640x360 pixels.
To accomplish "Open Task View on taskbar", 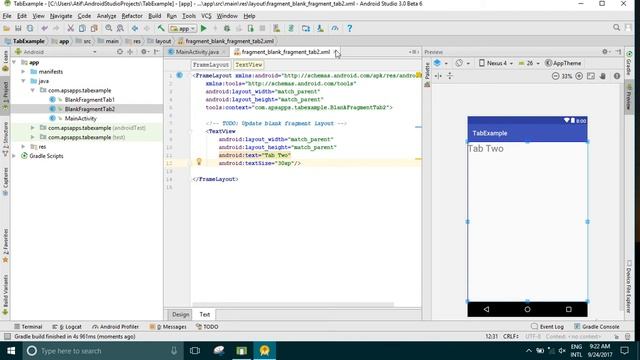I will [x=195, y=351].
